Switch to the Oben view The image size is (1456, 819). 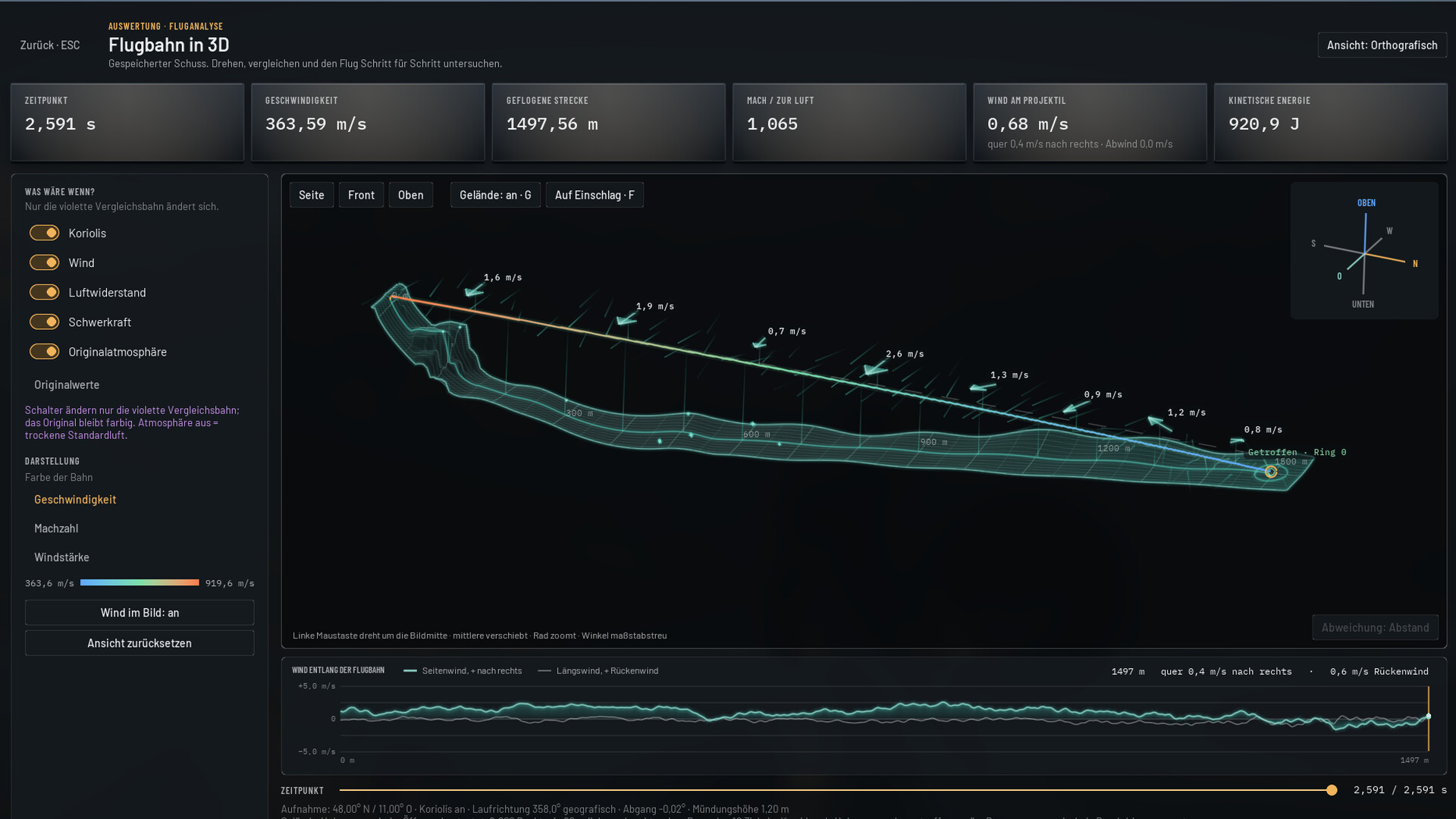coord(411,195)
